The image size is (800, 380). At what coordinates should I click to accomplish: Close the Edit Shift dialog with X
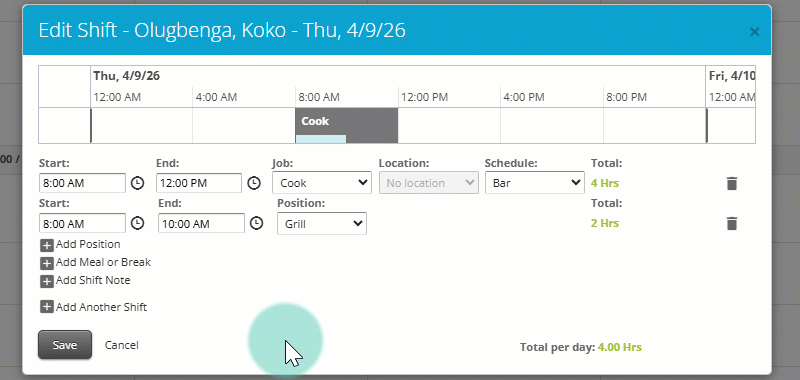754,32
